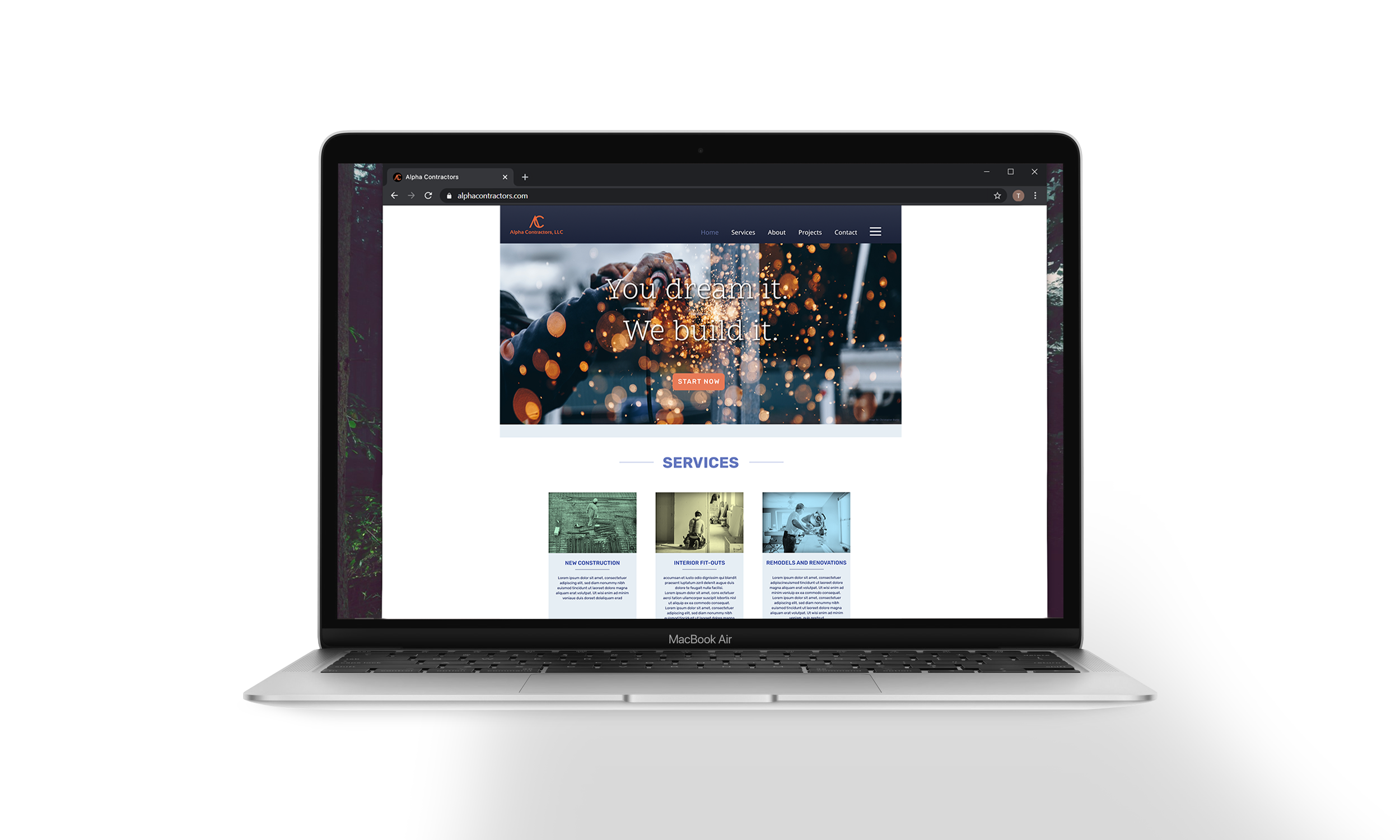This screenshot has height=840, width=1400.
Task: Click the browser bookmark star icon
Action: pyautogui.click(x=997, y=196)
